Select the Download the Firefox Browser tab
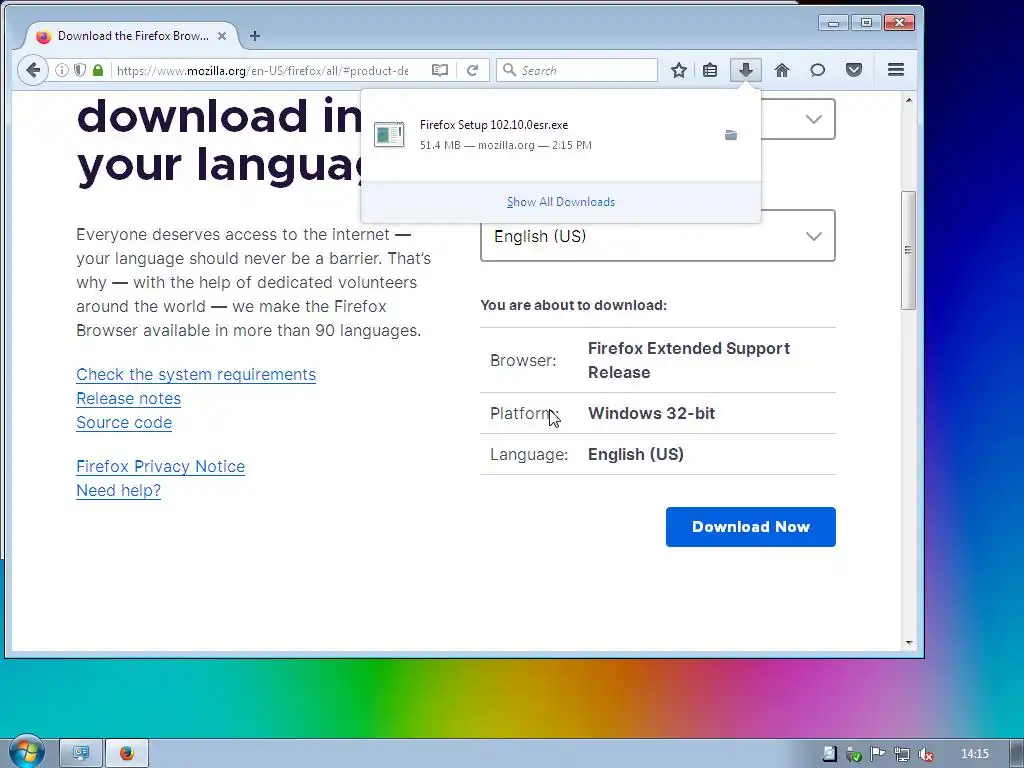 131,36
